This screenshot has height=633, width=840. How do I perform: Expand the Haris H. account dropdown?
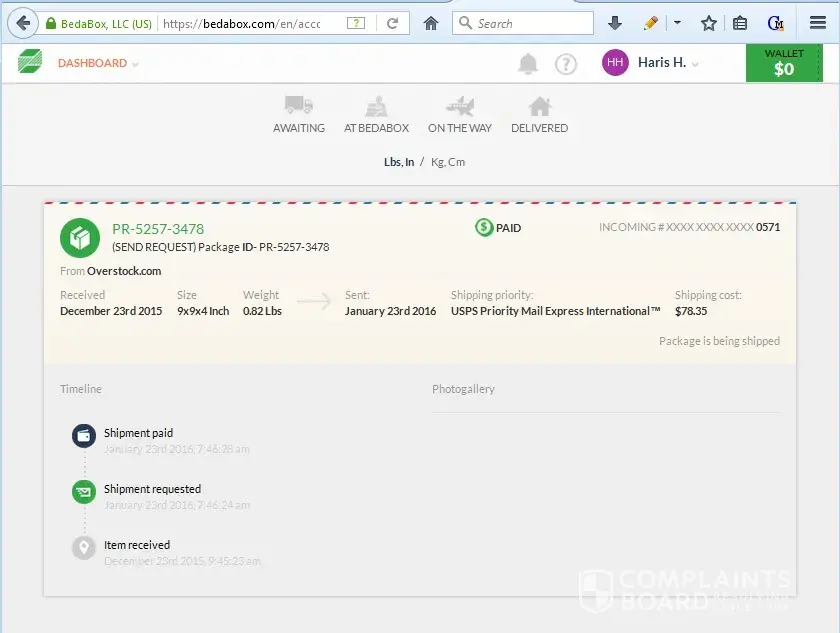[x=668, y=63]
